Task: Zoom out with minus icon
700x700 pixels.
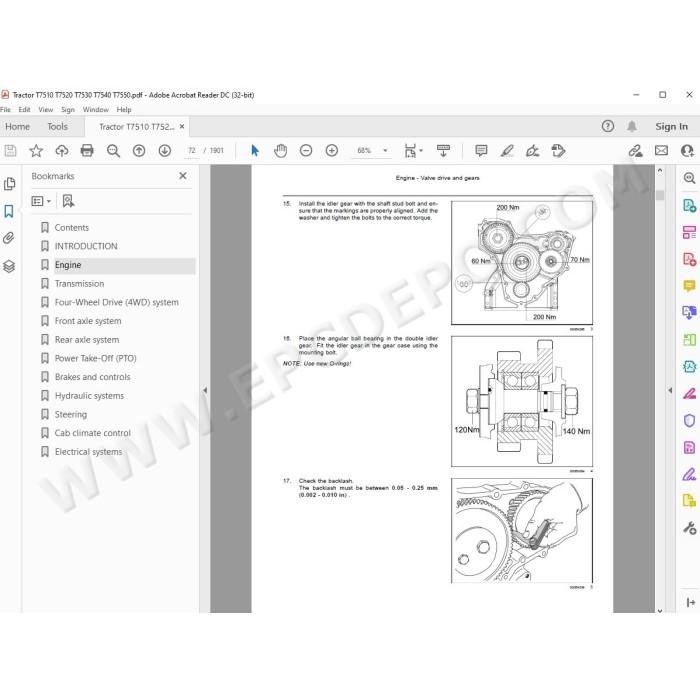Action: point(306,151)
